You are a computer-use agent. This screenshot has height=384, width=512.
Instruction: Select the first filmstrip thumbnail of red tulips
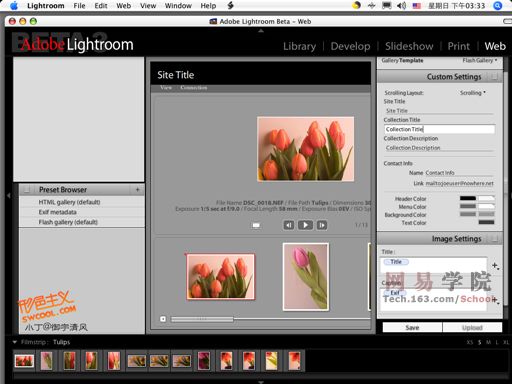pos(24,361)
